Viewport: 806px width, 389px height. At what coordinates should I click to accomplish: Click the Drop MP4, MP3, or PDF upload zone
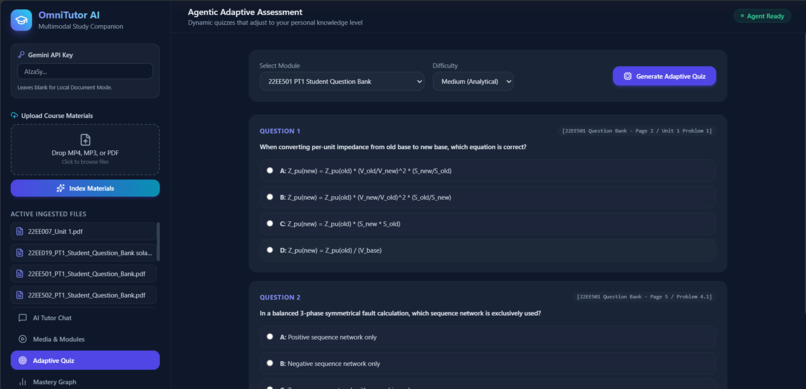click(85, 150)
